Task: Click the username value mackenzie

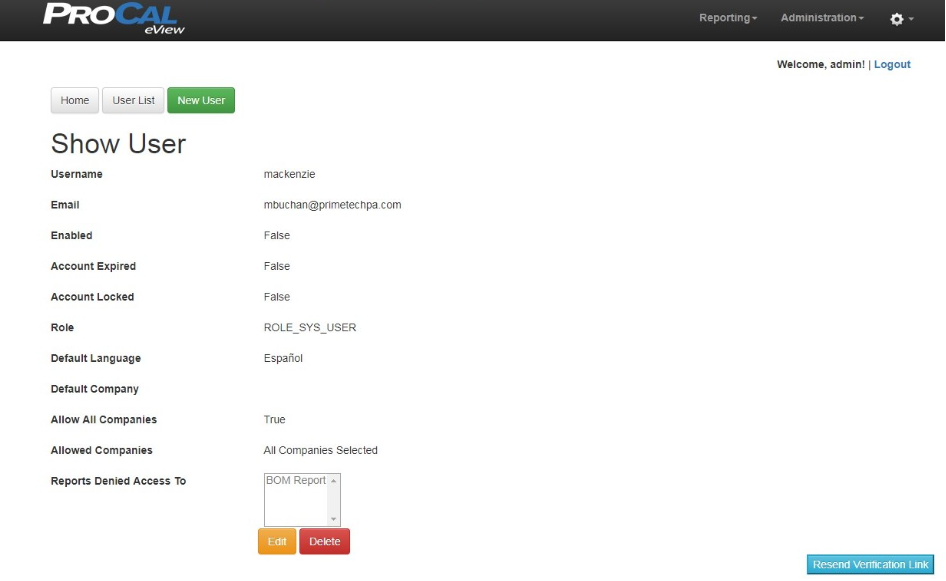Action: [289, 174]
